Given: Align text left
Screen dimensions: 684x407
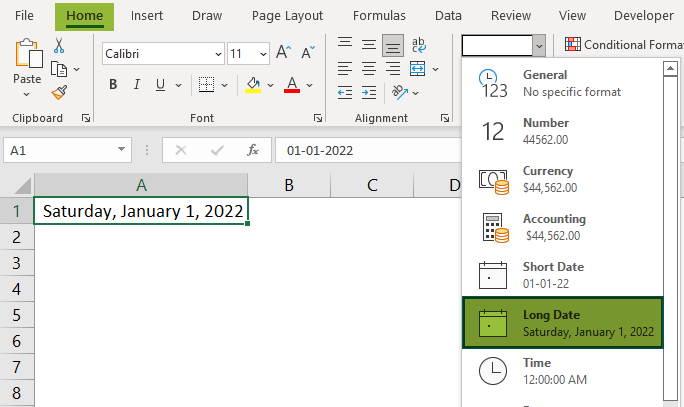Looking at the screenshot, I should [345, 68].
